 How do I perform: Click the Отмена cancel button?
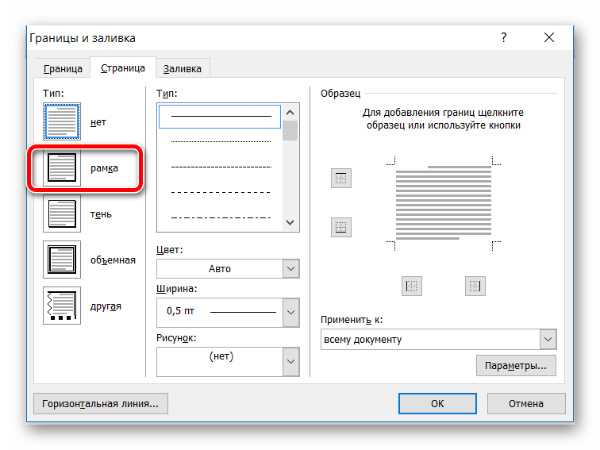526,404
